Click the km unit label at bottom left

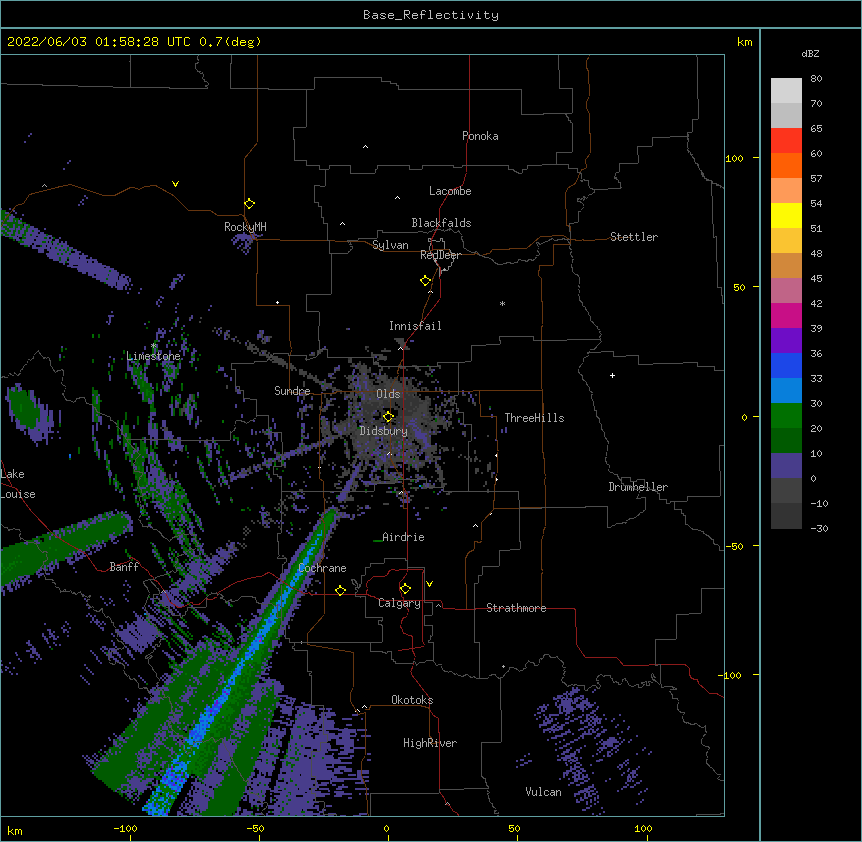pos(15,830)
